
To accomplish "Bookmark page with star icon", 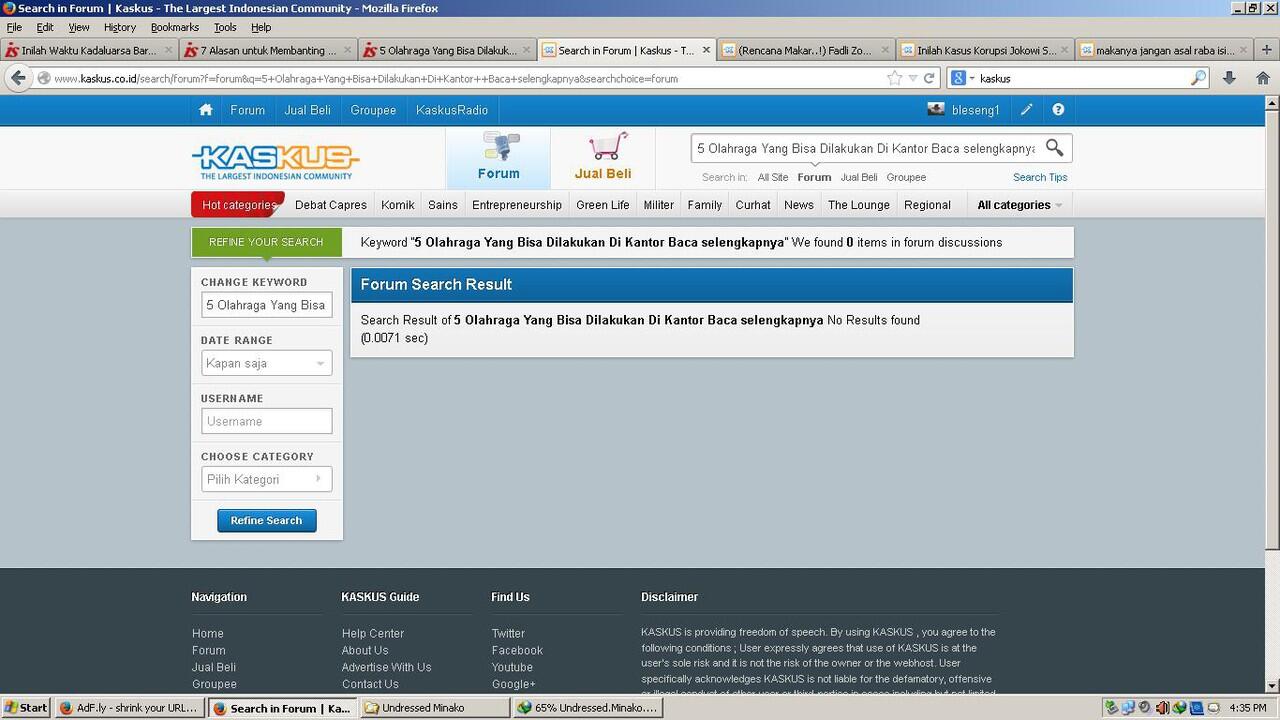I will pos(895,78).
